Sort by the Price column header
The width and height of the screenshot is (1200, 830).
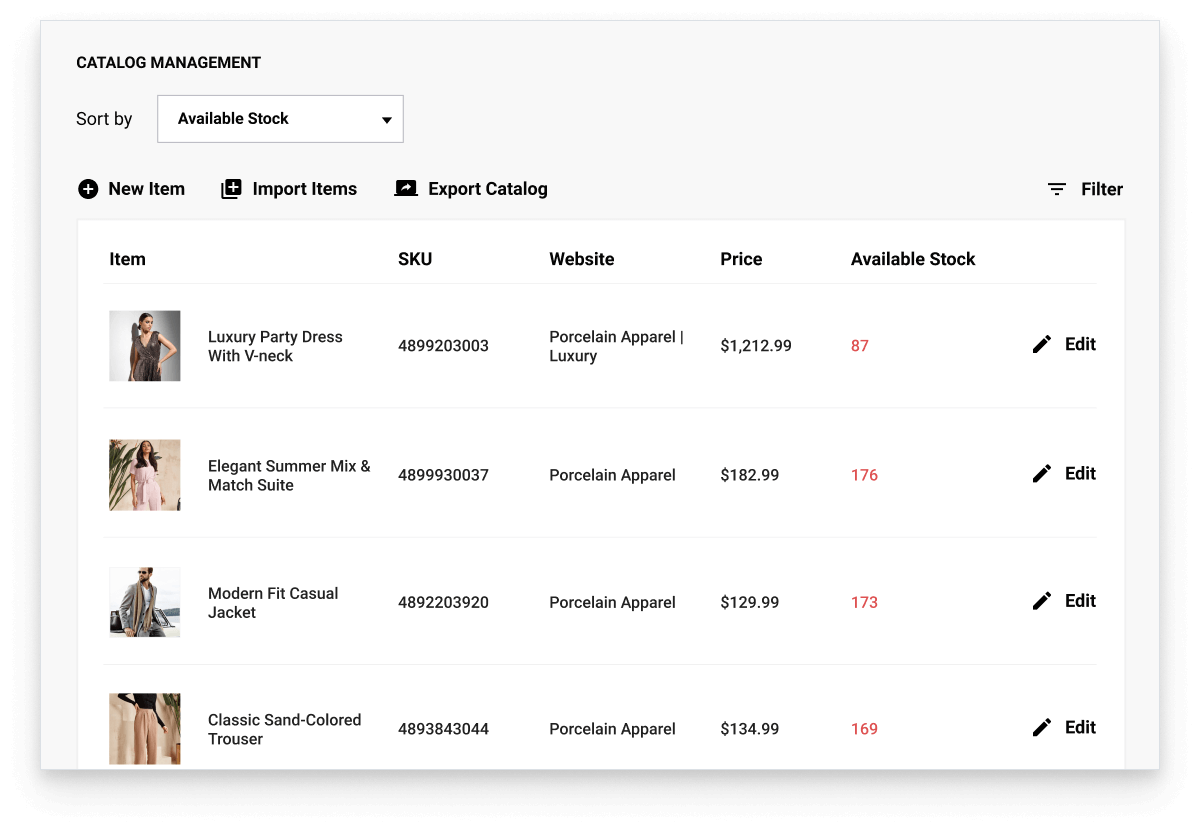tap(741, 259)
